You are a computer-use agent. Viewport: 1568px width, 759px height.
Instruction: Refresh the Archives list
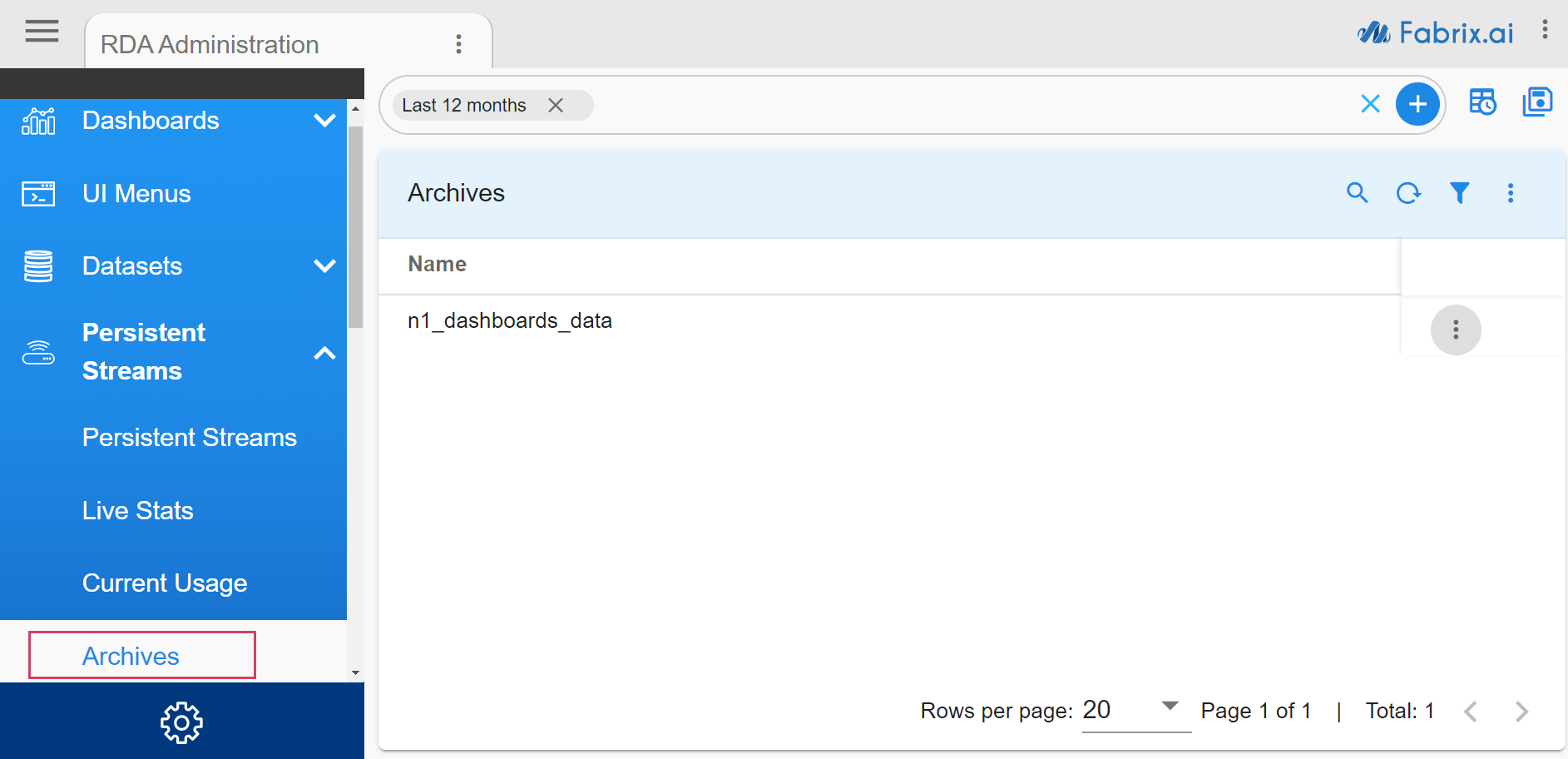(1408, 193)
